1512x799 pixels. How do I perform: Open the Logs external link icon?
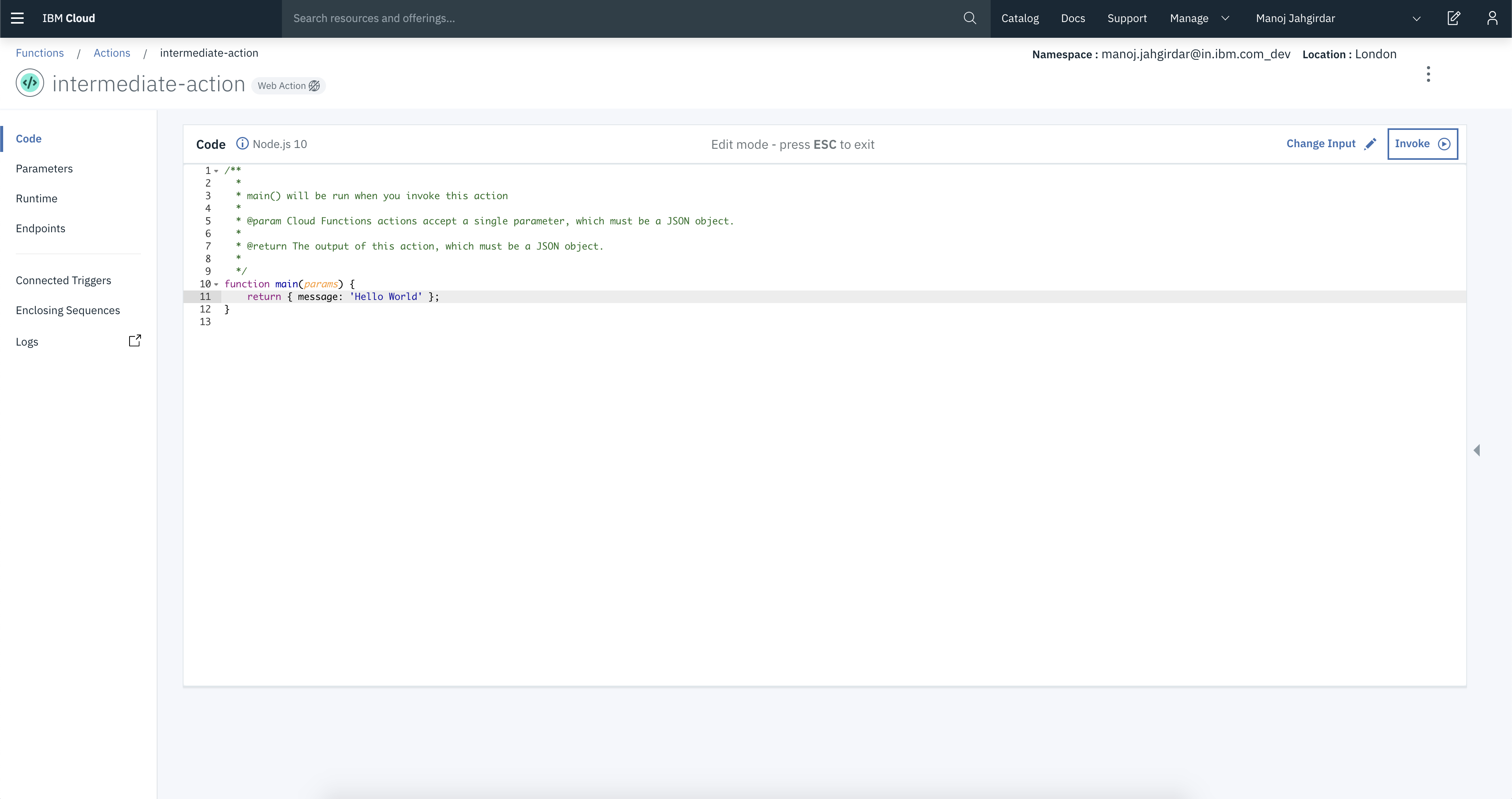[135, 341]
